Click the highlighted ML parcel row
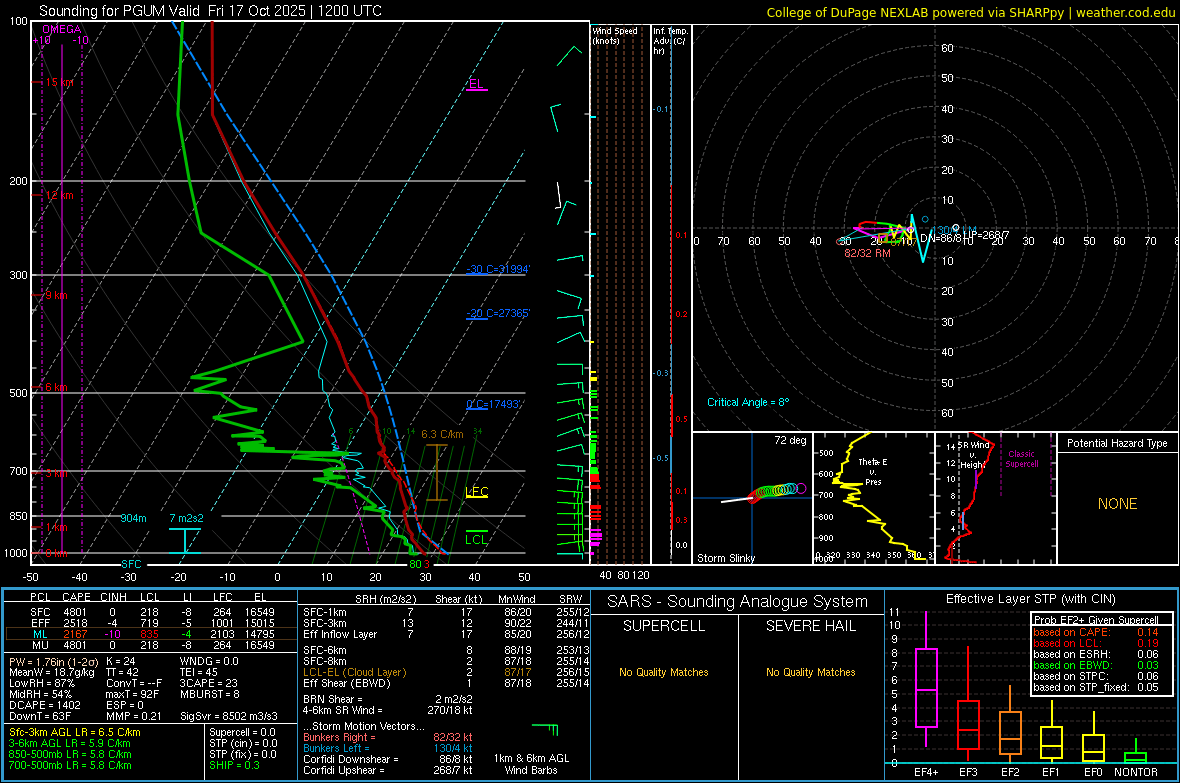 pyautogui.click(x=151, y=634)
